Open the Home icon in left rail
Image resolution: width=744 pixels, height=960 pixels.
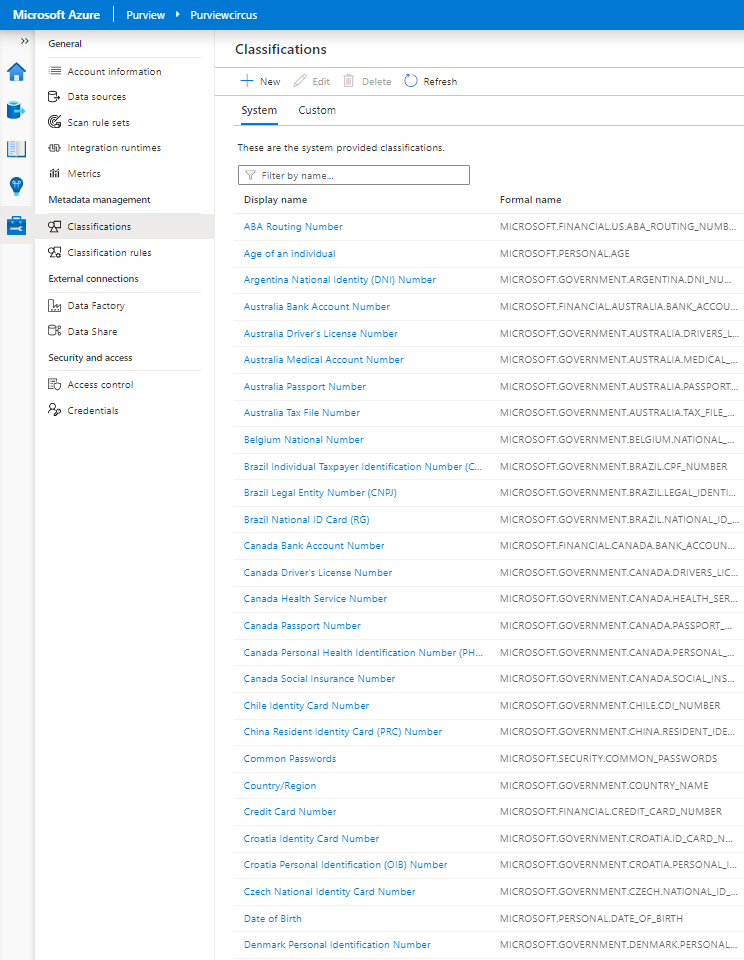tap(17, 72)
